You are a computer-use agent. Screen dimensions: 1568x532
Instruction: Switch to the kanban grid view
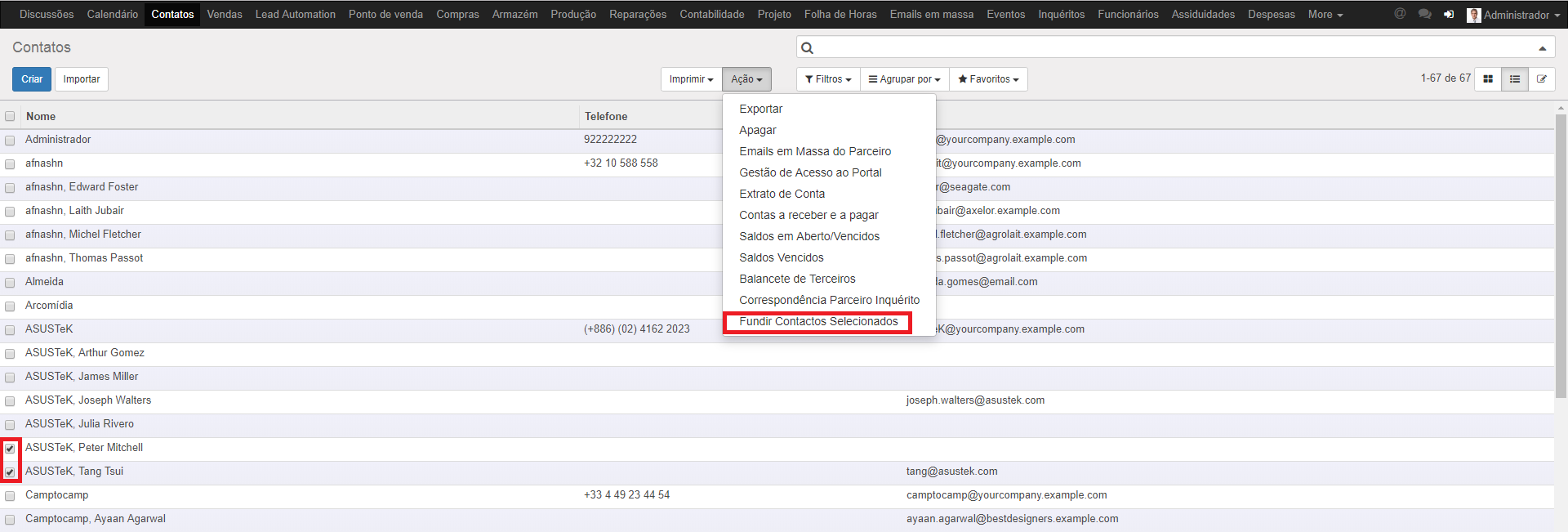coord(1488,79)
